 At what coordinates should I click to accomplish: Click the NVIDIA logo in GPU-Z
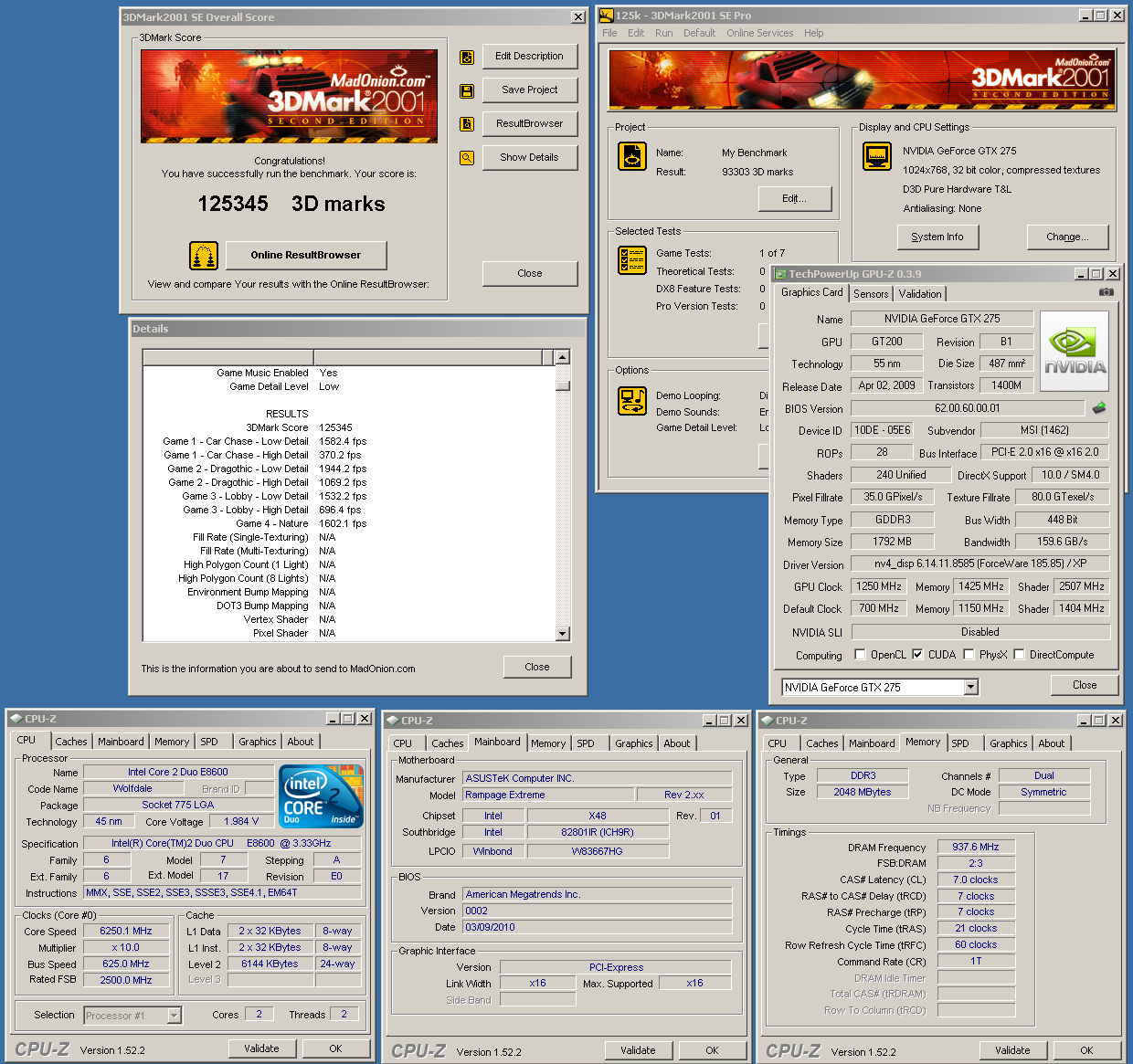click(x=1075, y=352)
